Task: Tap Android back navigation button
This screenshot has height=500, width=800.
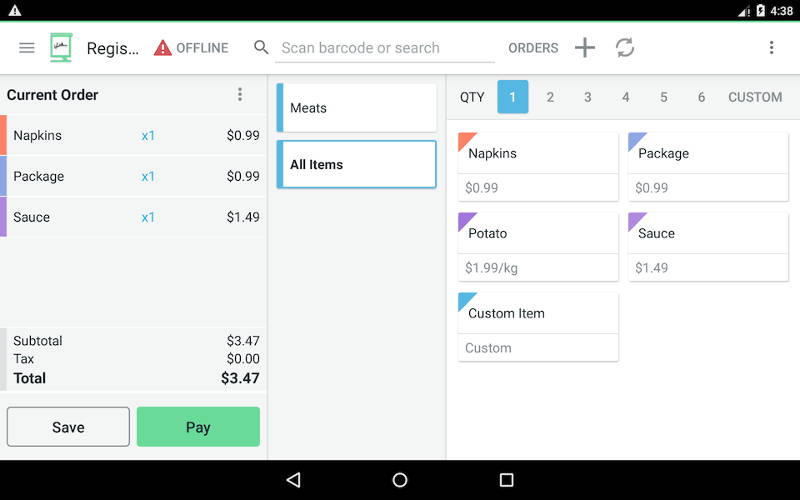Action: pyautogui.click(x=293, y=480)
